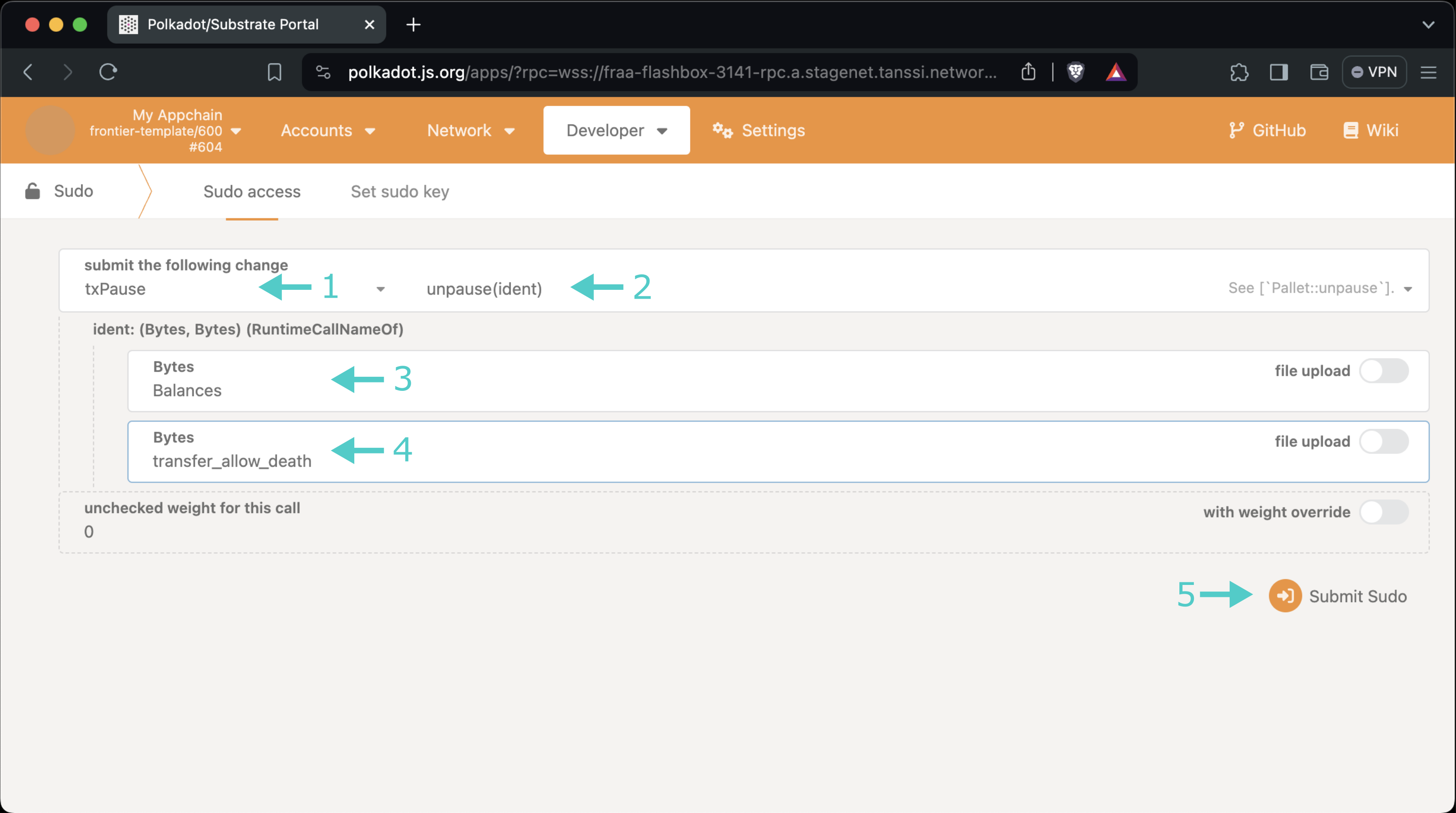Click the tab's Polkadot favicon
The height and width of the screenshot is (813, 1456).
128,24
